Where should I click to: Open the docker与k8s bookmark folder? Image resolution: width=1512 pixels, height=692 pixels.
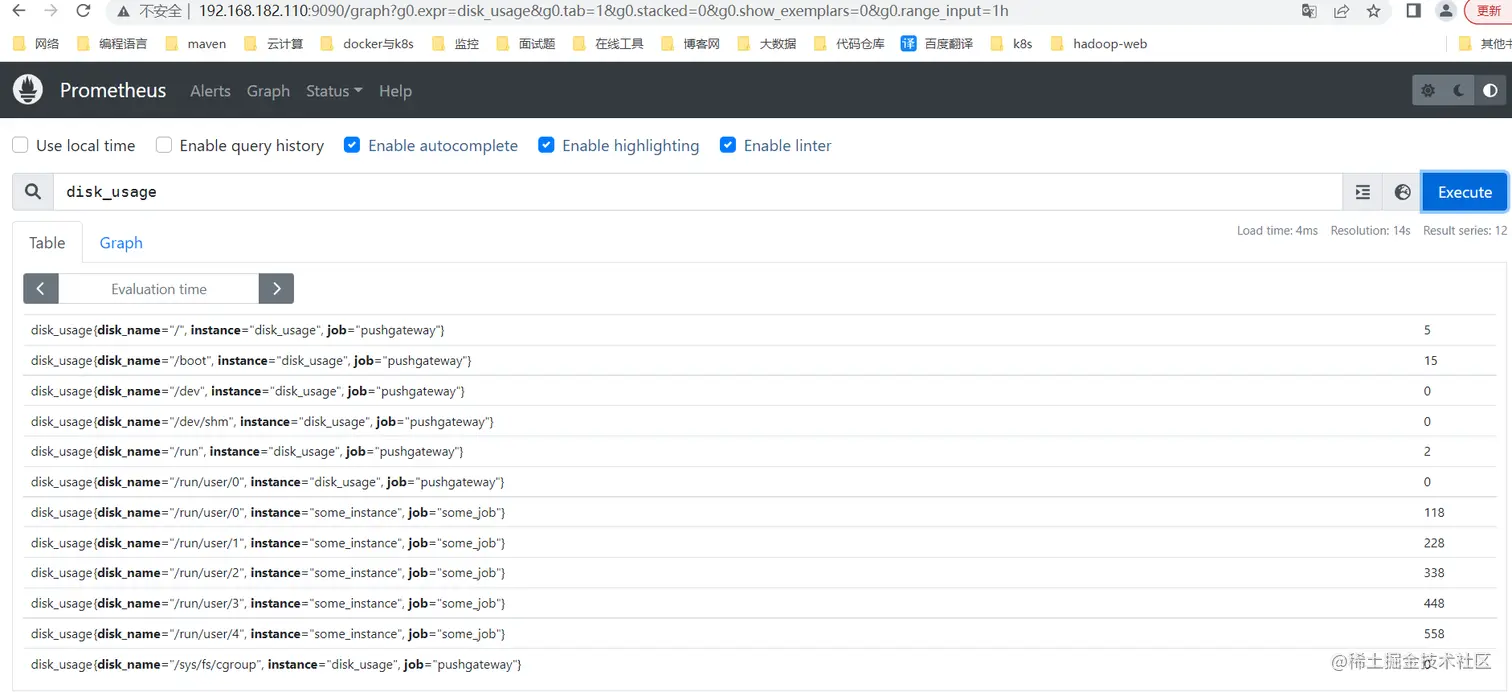point(366,44)
